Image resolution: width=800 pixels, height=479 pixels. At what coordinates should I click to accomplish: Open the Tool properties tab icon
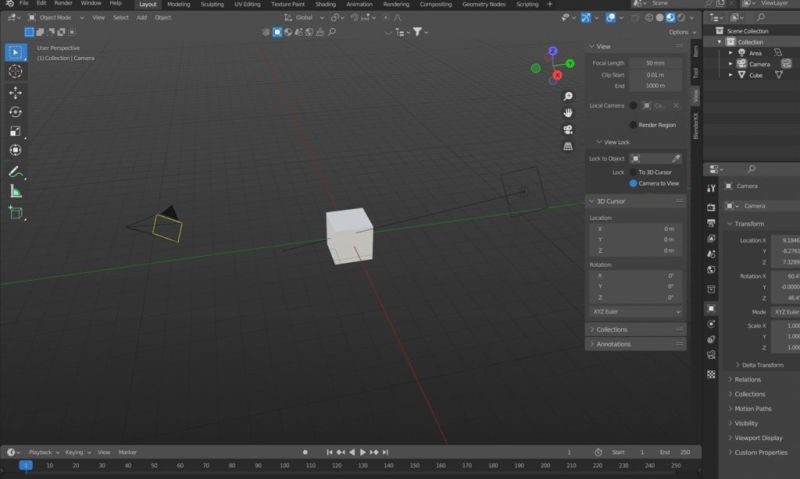[x=711, y=188]
